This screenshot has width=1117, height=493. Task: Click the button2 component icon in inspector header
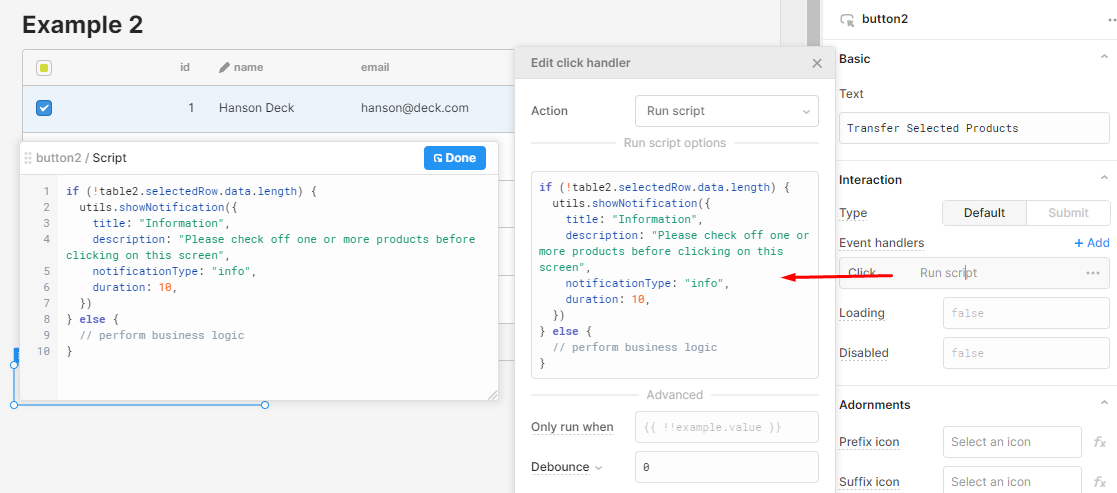(847, 19)
